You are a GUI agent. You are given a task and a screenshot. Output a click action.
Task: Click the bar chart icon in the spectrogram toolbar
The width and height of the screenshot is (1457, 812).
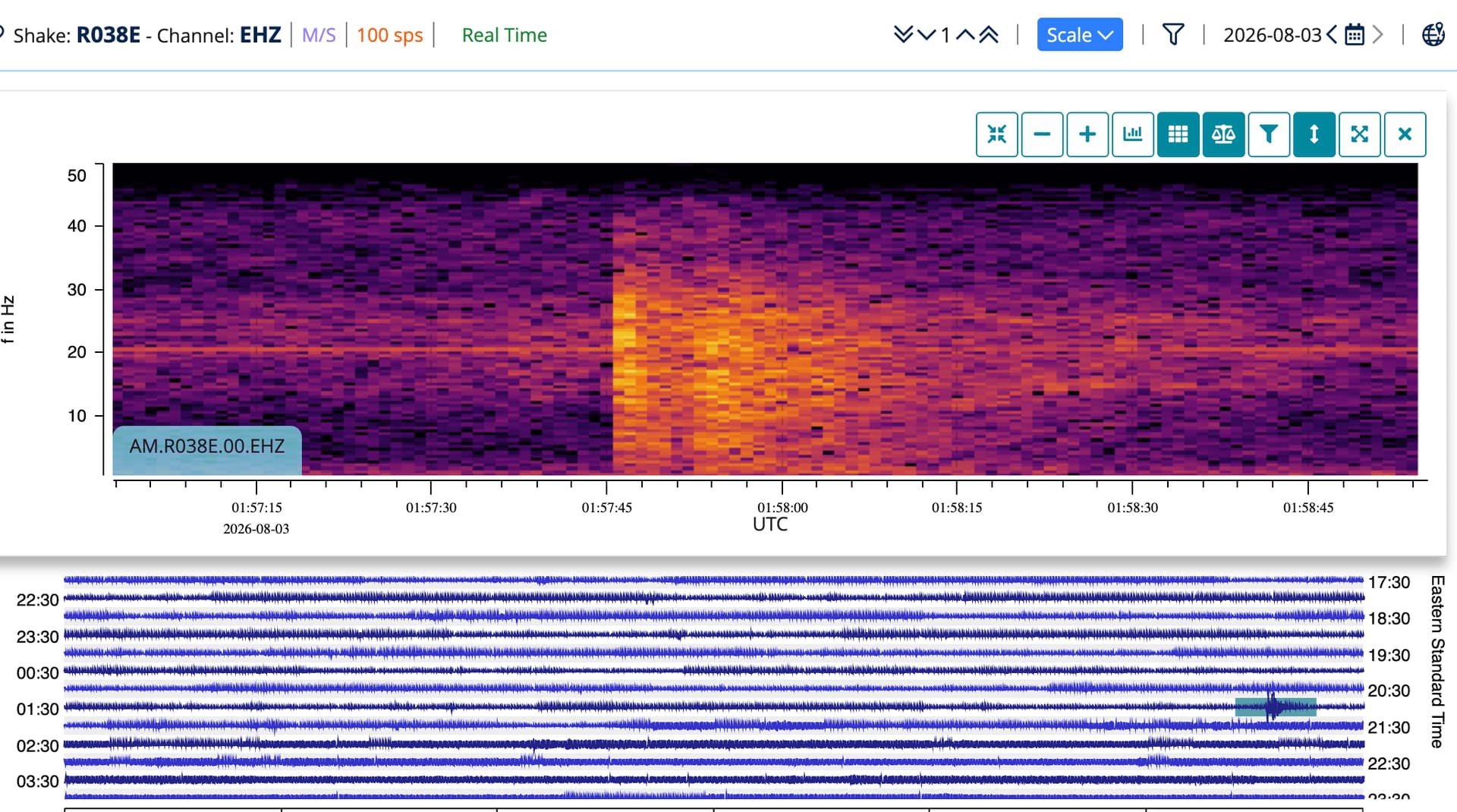(x=1133, y=134)
